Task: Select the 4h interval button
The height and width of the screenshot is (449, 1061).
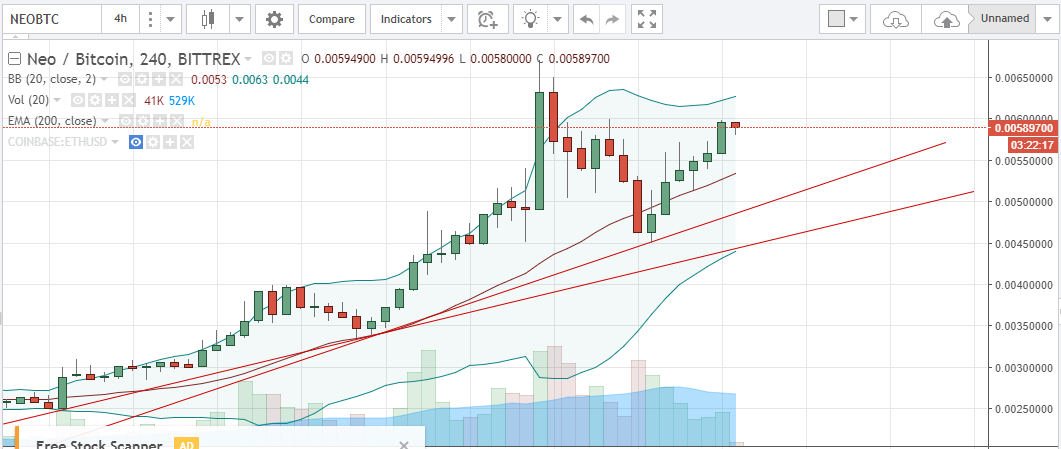Action: [x=120, y=19]
